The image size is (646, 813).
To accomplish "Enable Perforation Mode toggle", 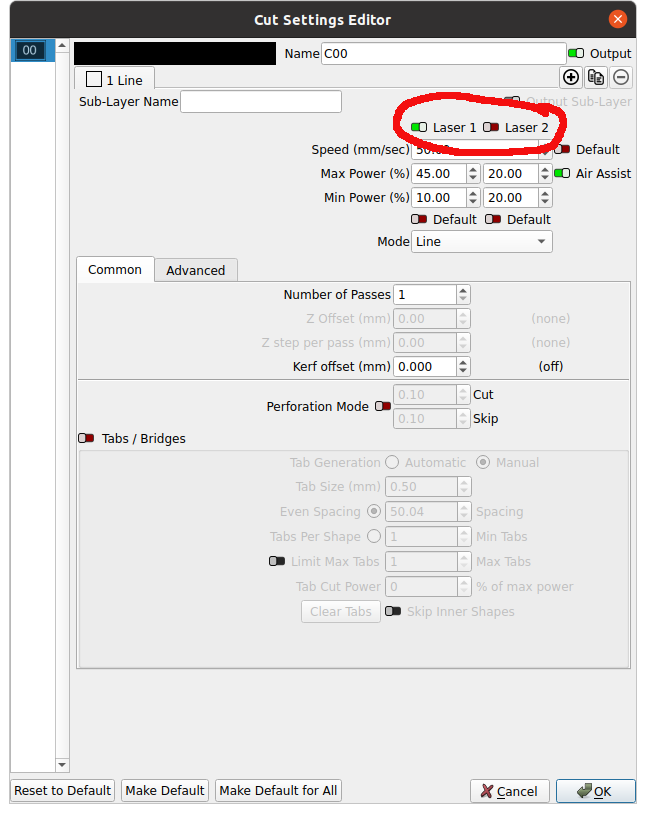I will click(383, 407).
